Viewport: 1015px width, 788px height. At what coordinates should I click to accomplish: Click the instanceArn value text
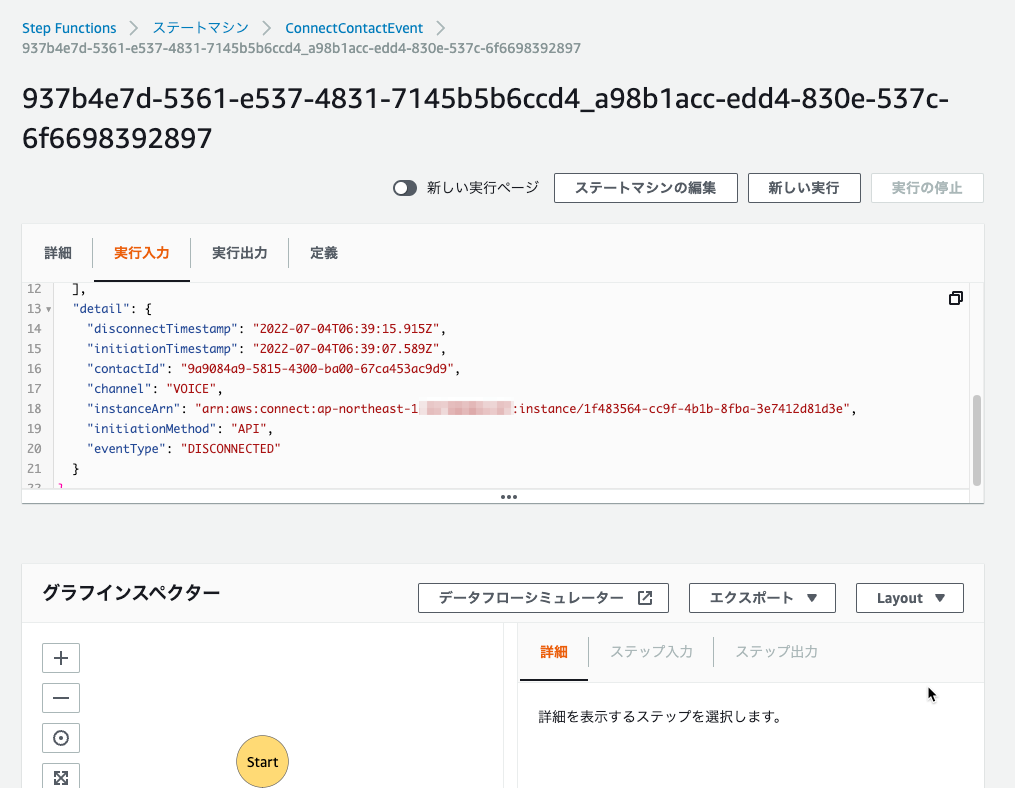point(522,409)
